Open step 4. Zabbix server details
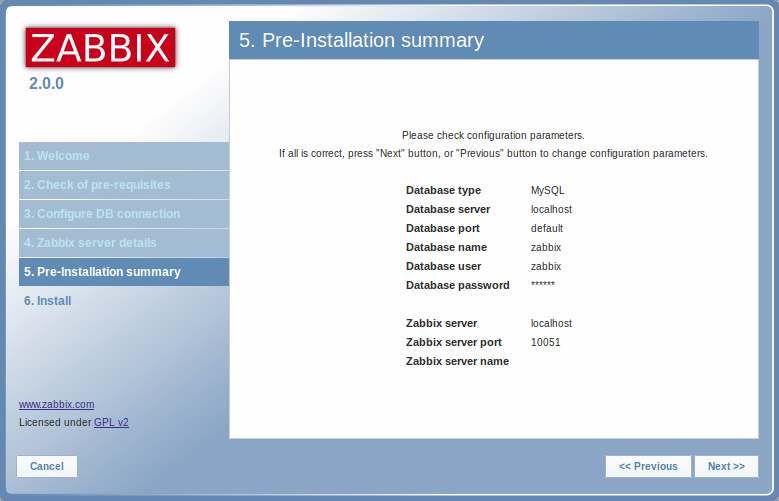 [x=124, y=243]
